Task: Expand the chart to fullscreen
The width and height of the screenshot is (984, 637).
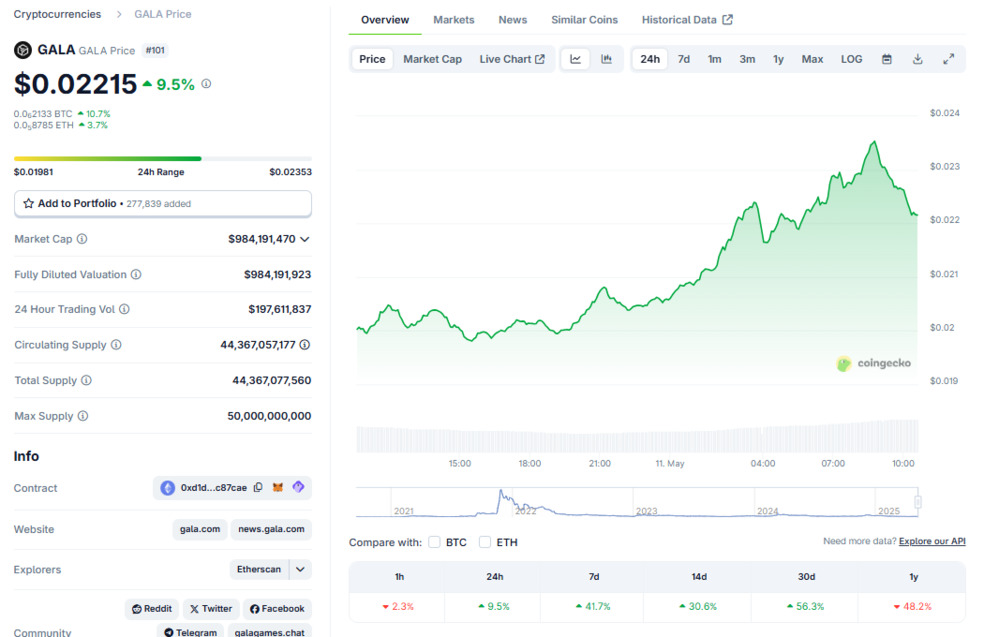Action: click(x=948, y=59)
